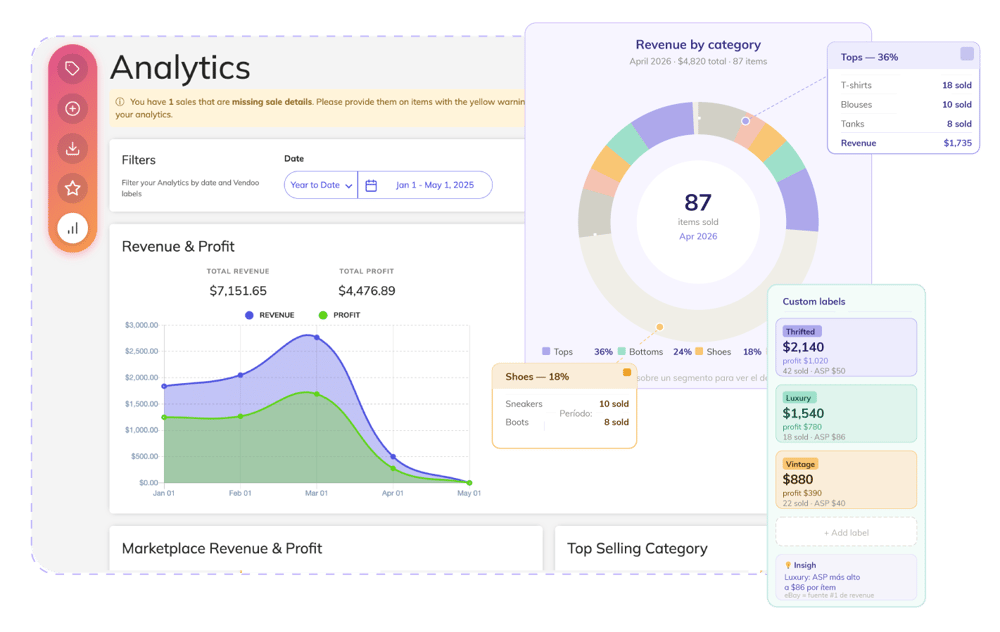Click the lightbulb icon beside Insight
Viewport: 1000px width, 632px height.
[x=788, y=565]
